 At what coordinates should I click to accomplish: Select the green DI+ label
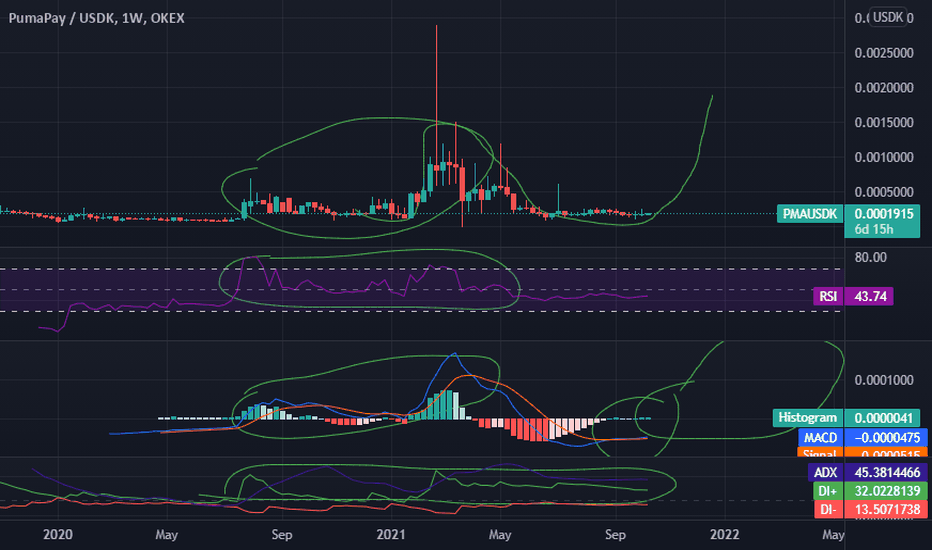click(x=827, y=491)
